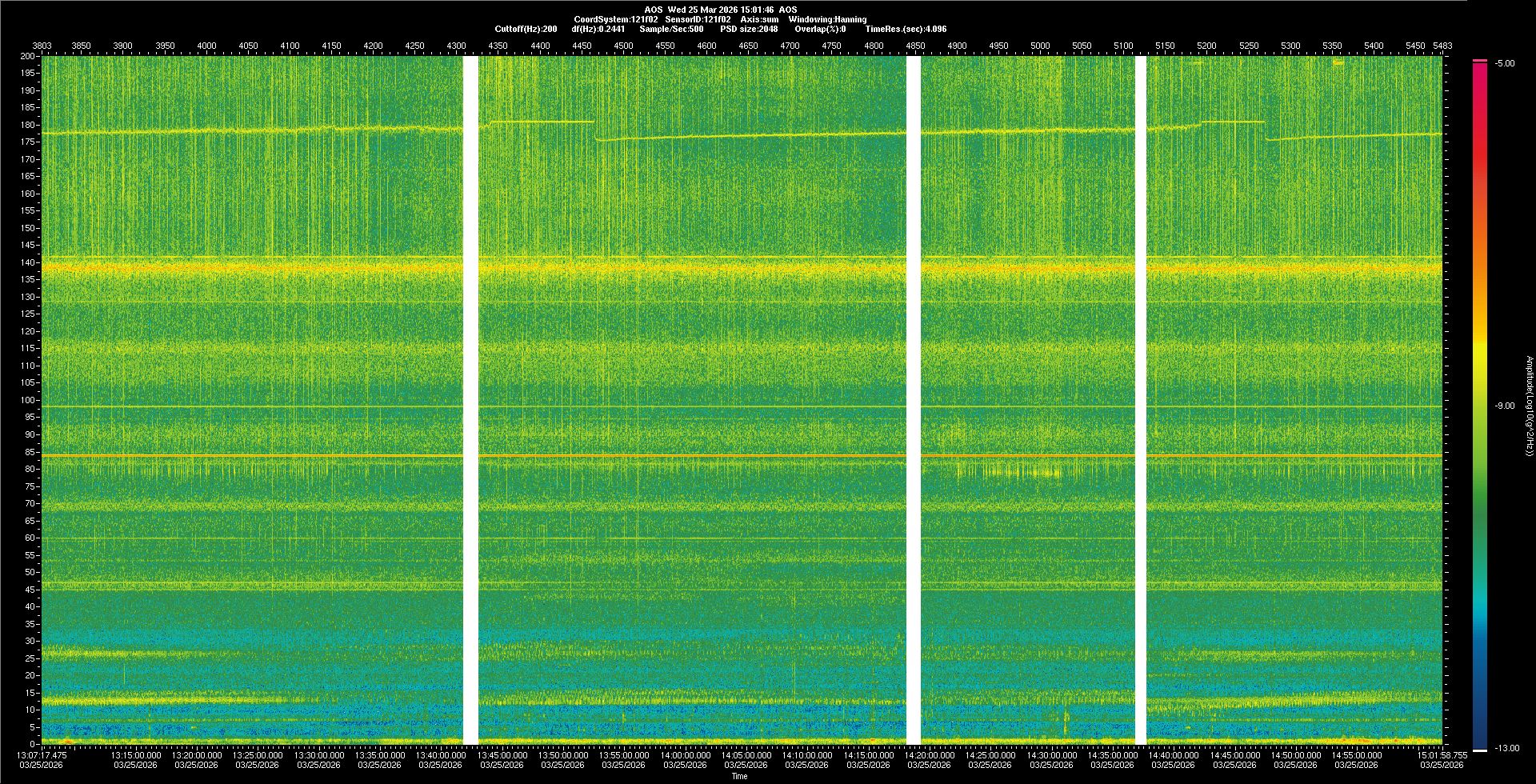The image size is (1536, 784).
Task: Select the SensorID:121f02 header text
Action: tap(698, 19)
